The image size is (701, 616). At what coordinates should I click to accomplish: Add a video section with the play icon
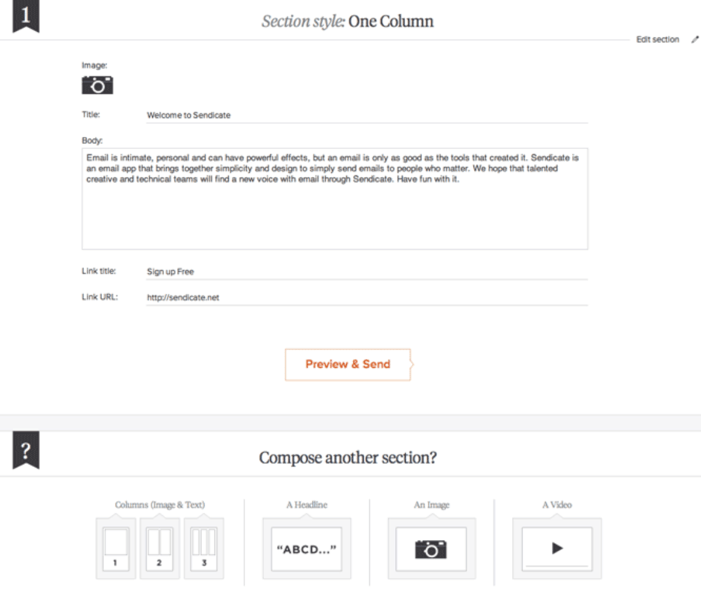tap(556, 548)
